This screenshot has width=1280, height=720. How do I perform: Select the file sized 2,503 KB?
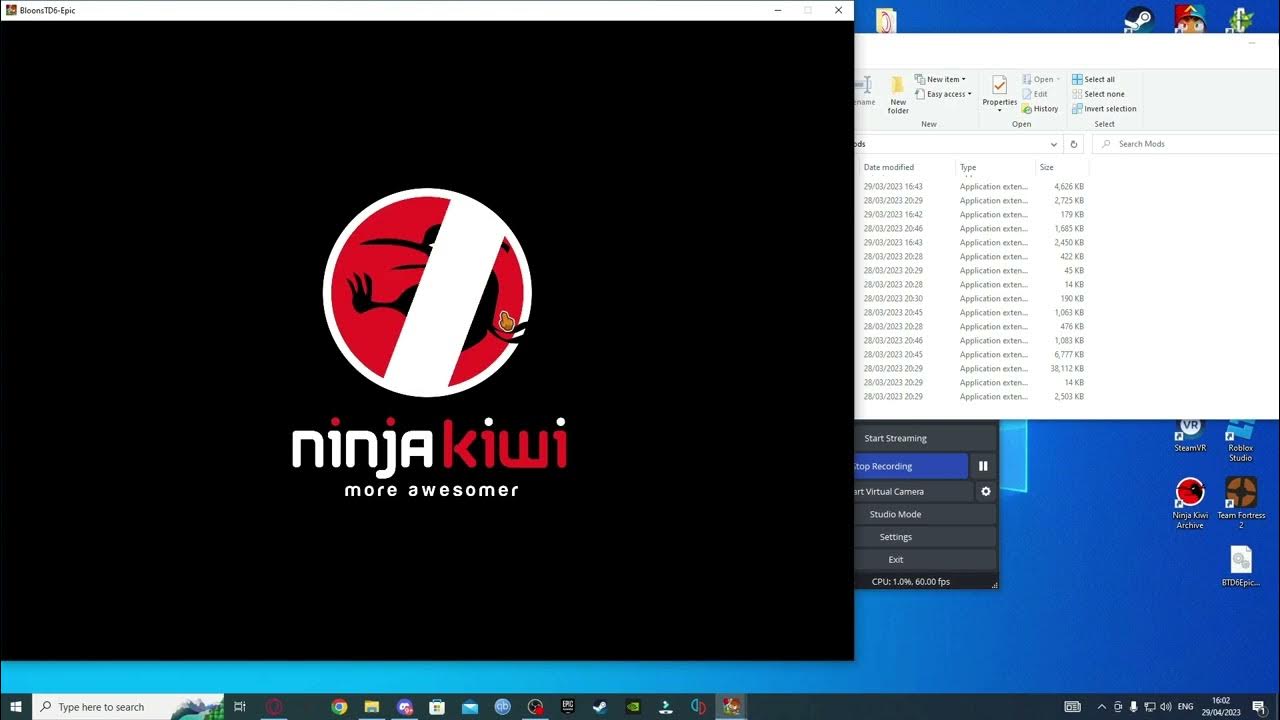(x=972, y=396)
